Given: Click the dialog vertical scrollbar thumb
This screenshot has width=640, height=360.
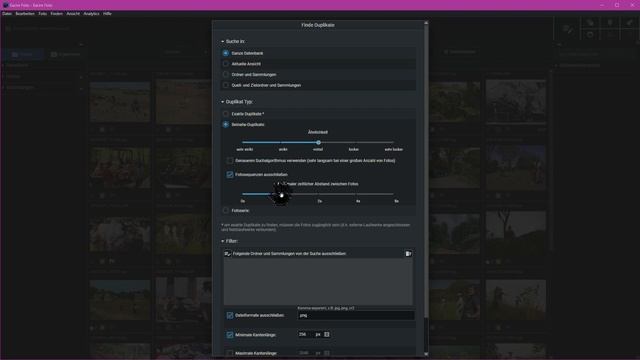Looking at the screenshot, I should point(426,171).
